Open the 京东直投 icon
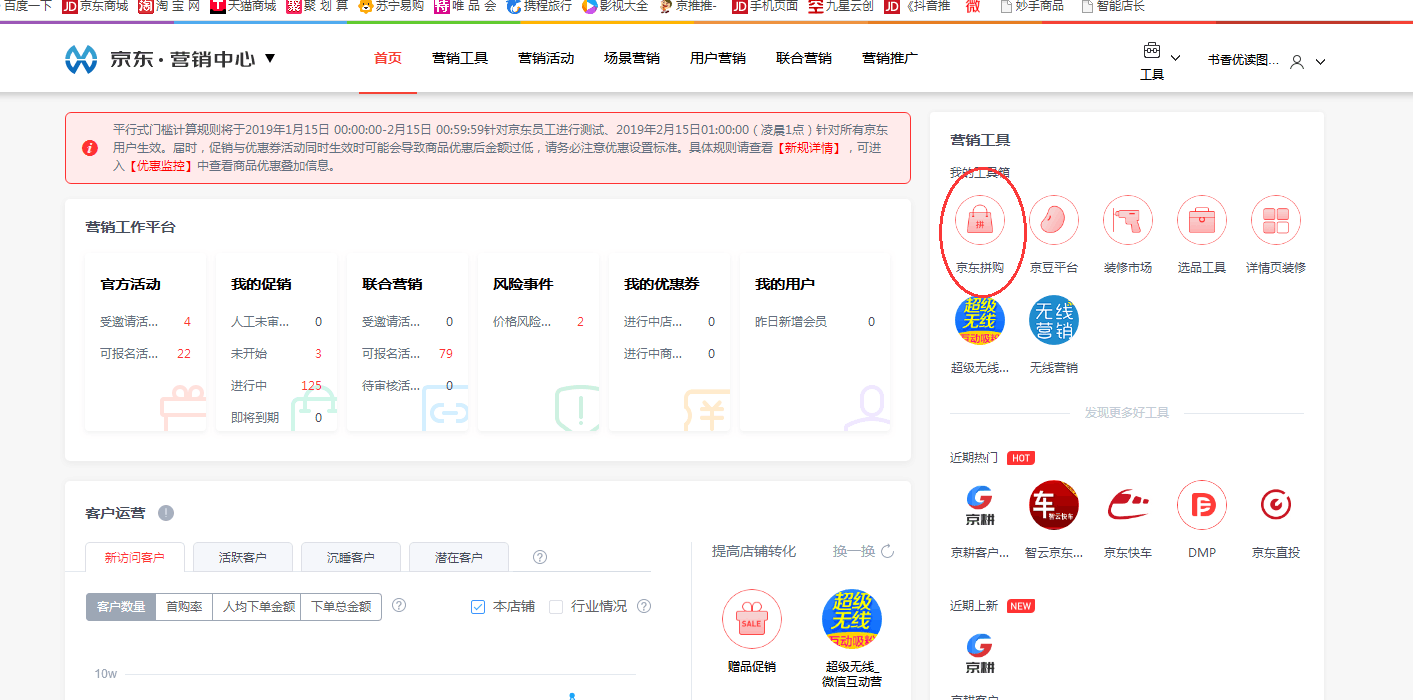 coord(1275,505)
